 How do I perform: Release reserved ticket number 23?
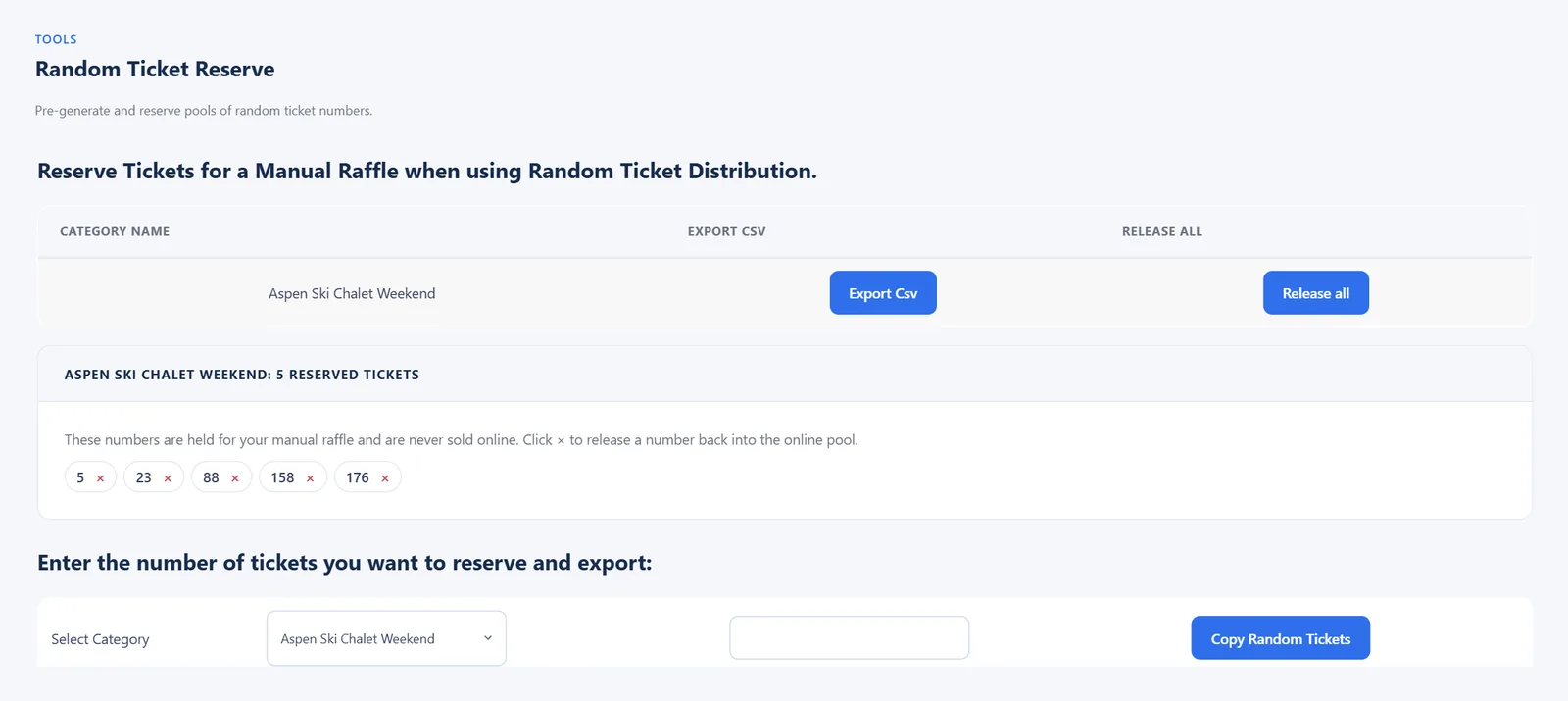[x=168, y=478]
